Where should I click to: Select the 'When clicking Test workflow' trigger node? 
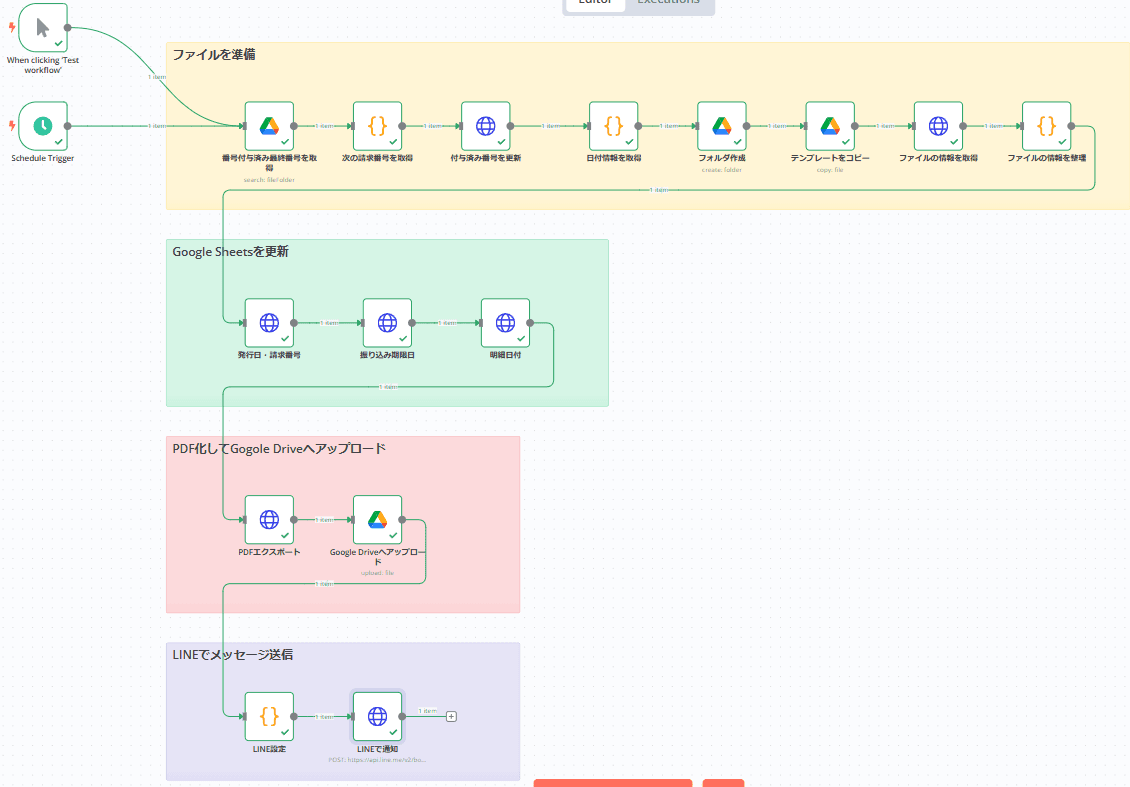tap(43, 27)
